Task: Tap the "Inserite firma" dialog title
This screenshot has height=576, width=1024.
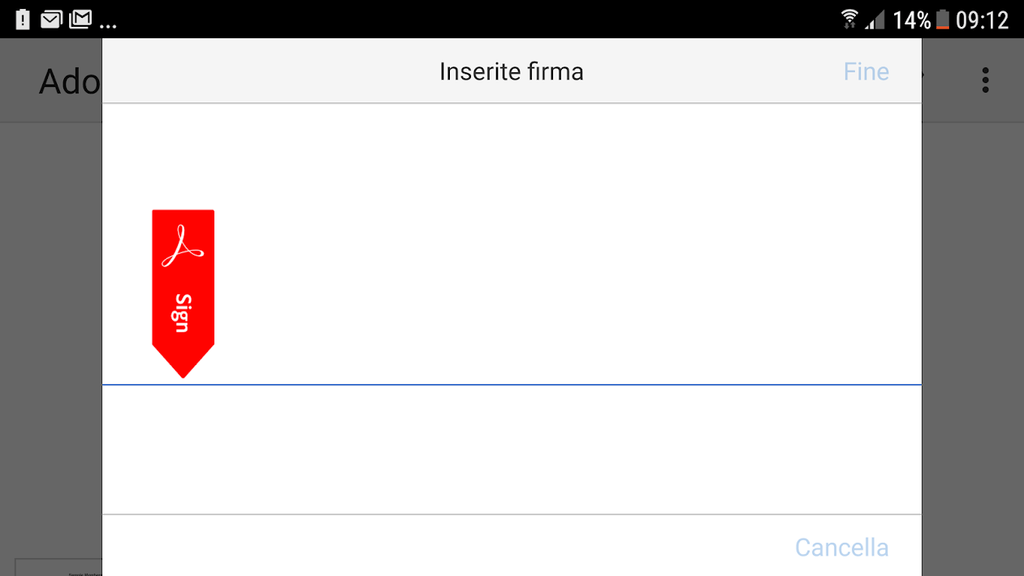Action: pyautogui.click(x=511, y=72)
